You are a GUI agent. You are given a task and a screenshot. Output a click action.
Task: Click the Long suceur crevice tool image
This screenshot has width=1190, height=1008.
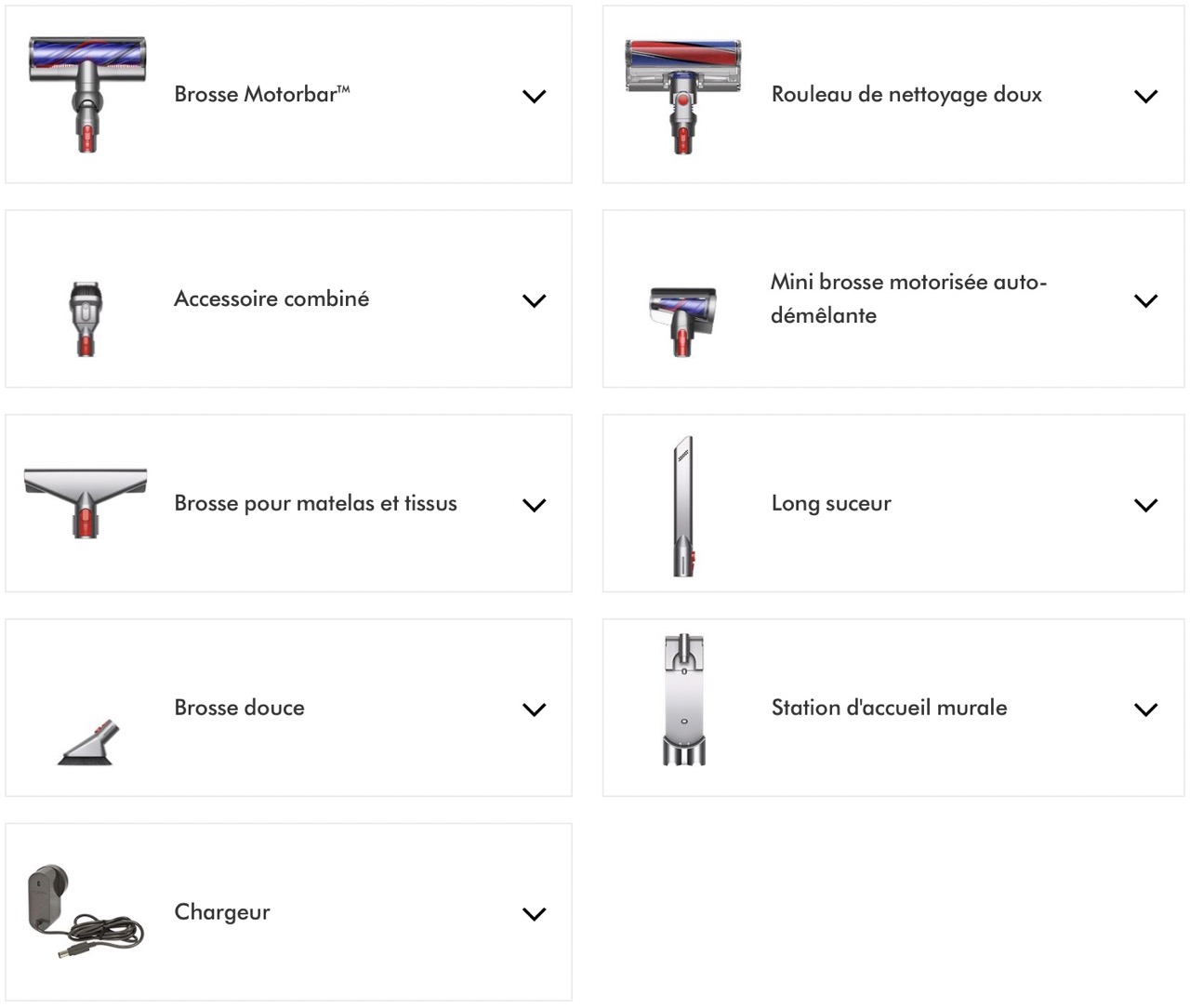[x=683, y=505]
